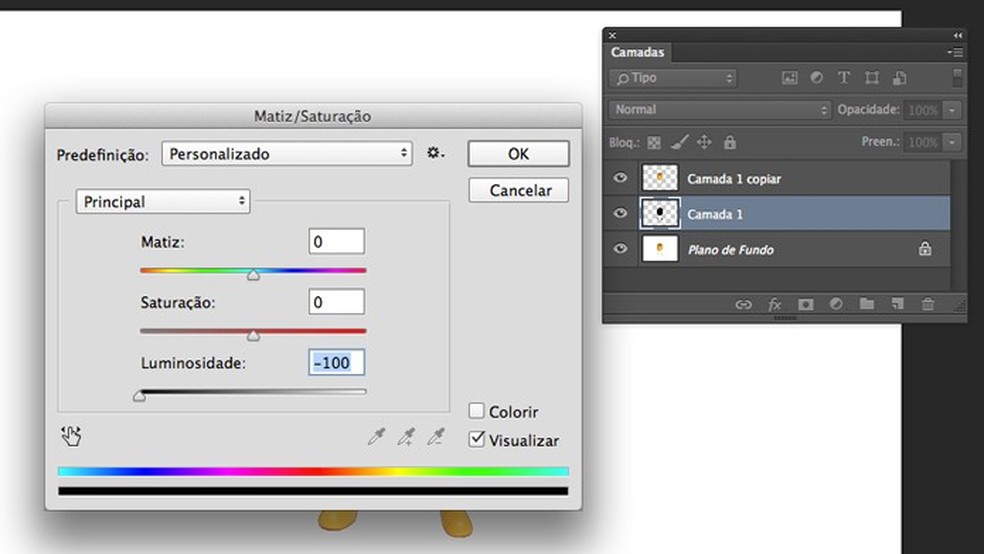
Task: Click the OK button
Action: (518, 154)
